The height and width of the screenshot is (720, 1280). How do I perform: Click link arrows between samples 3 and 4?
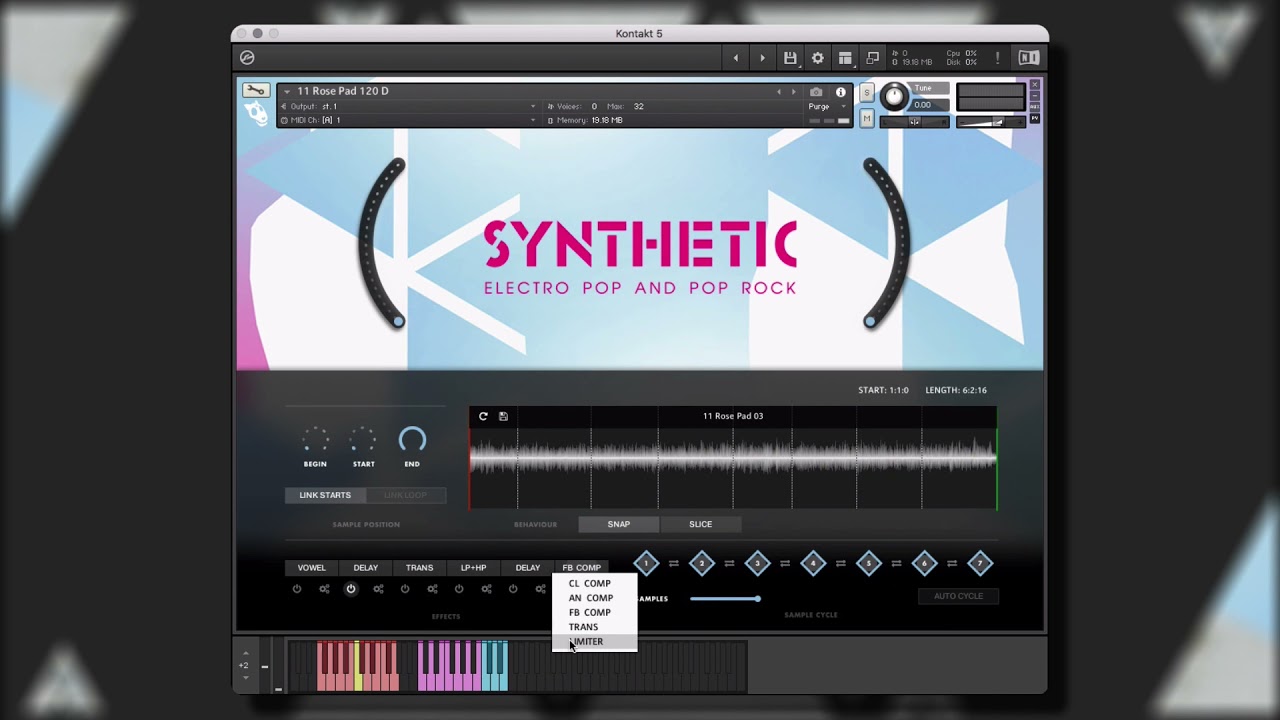coord(785,564)
